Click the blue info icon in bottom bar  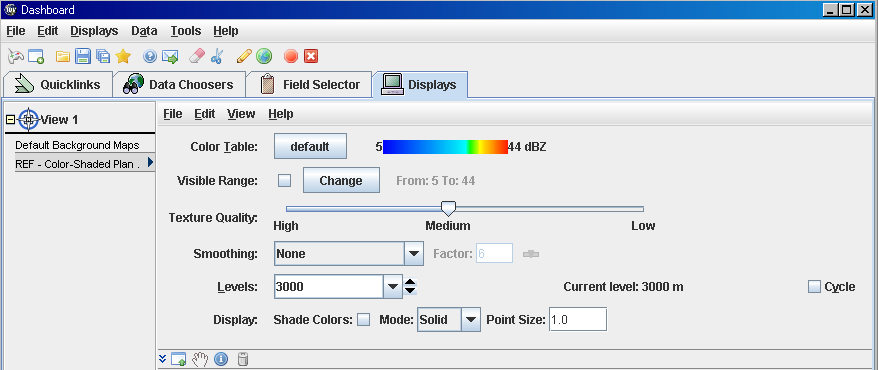[x=221, y=359]
